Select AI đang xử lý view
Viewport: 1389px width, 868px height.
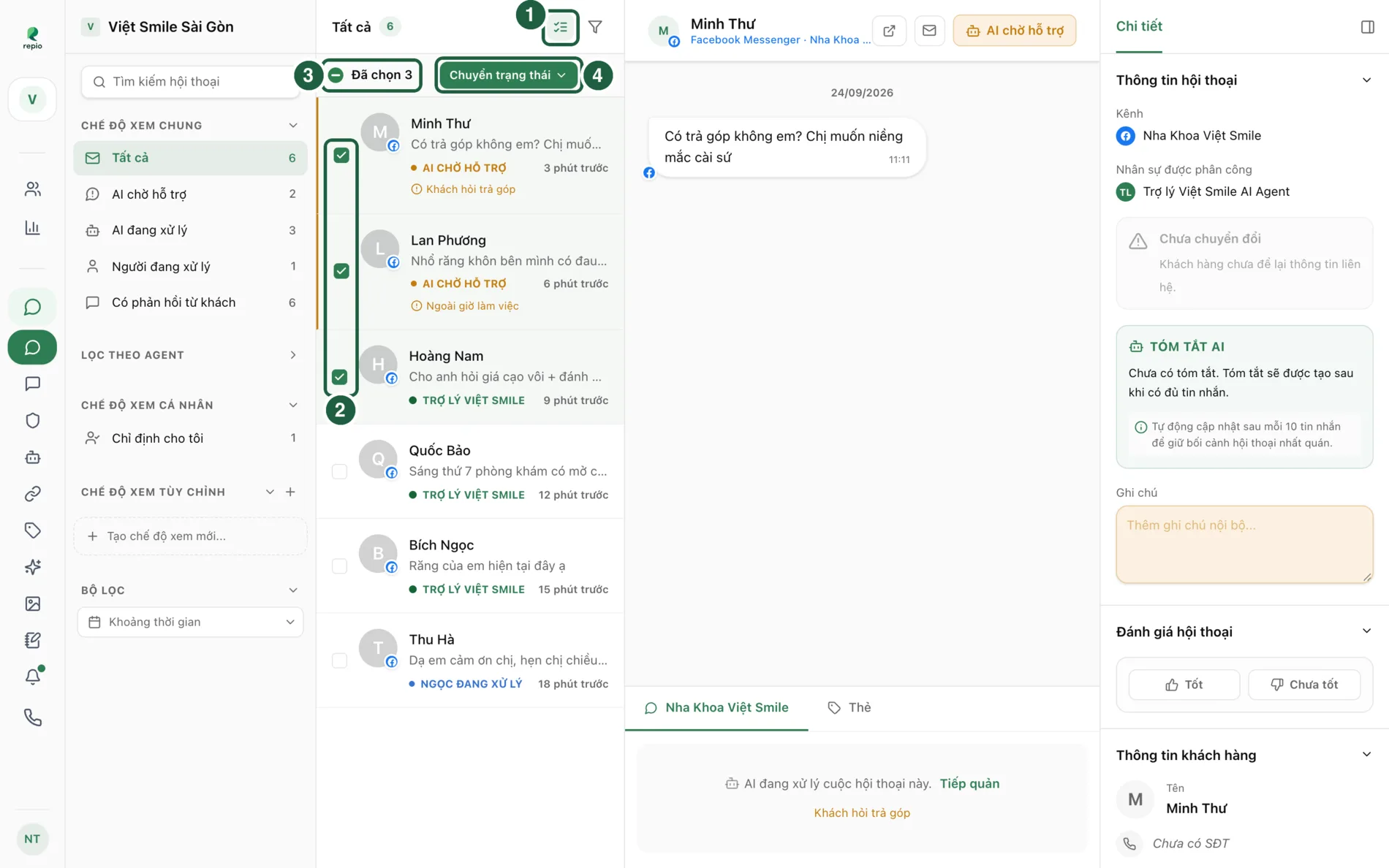[190, 230]
